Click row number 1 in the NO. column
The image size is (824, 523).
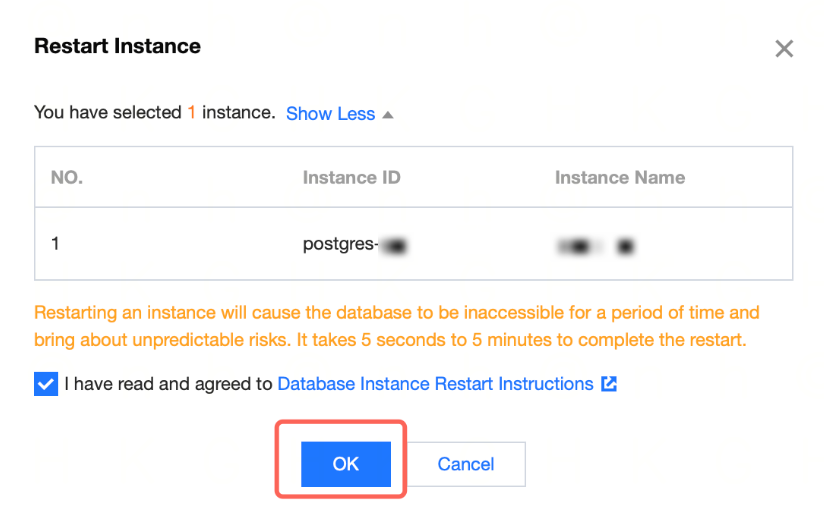[x=55, y=244]
